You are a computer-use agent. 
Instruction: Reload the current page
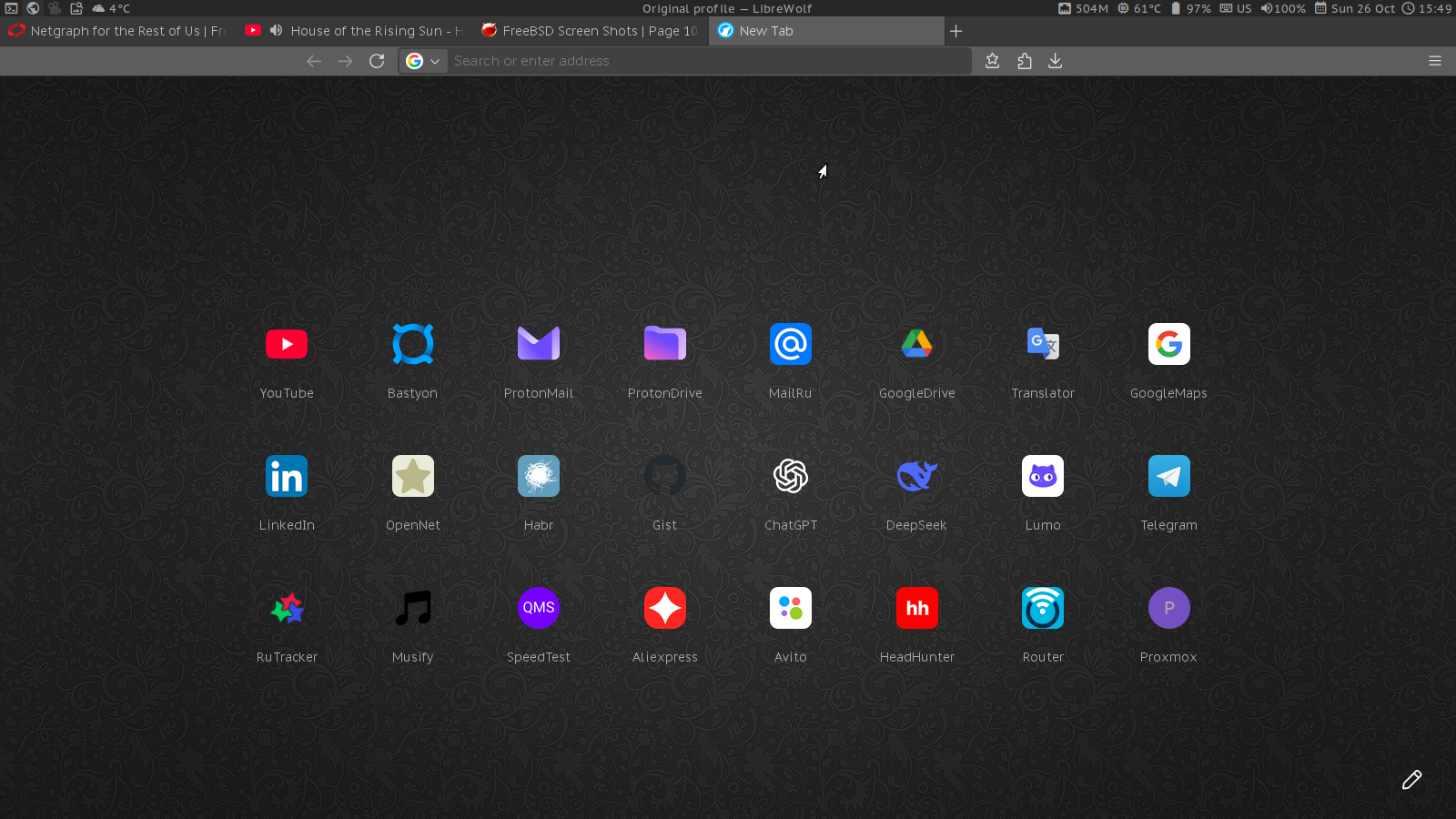click(377, 61)
